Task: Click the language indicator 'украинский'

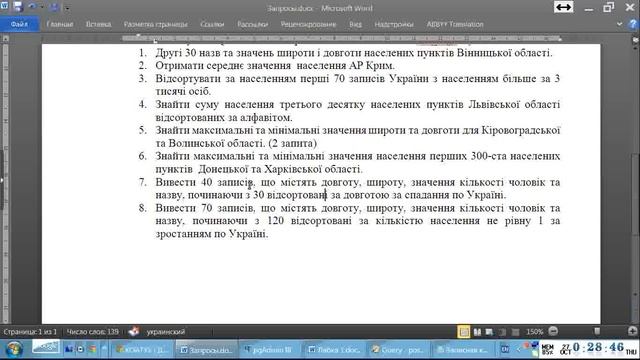Action: point(166,332)
